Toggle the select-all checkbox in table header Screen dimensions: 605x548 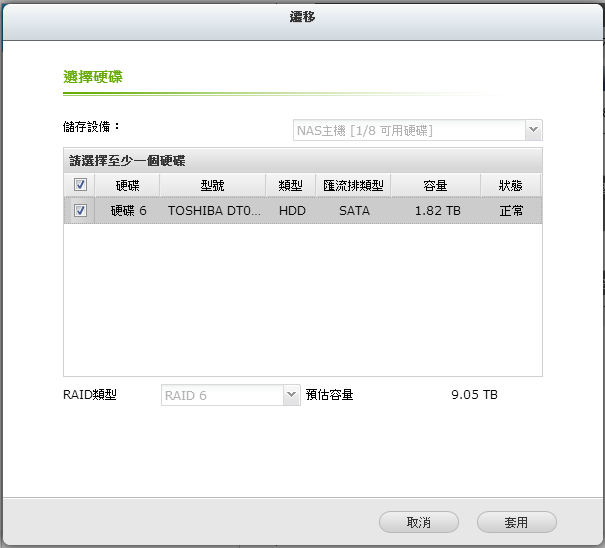click(x=80, y=185)
